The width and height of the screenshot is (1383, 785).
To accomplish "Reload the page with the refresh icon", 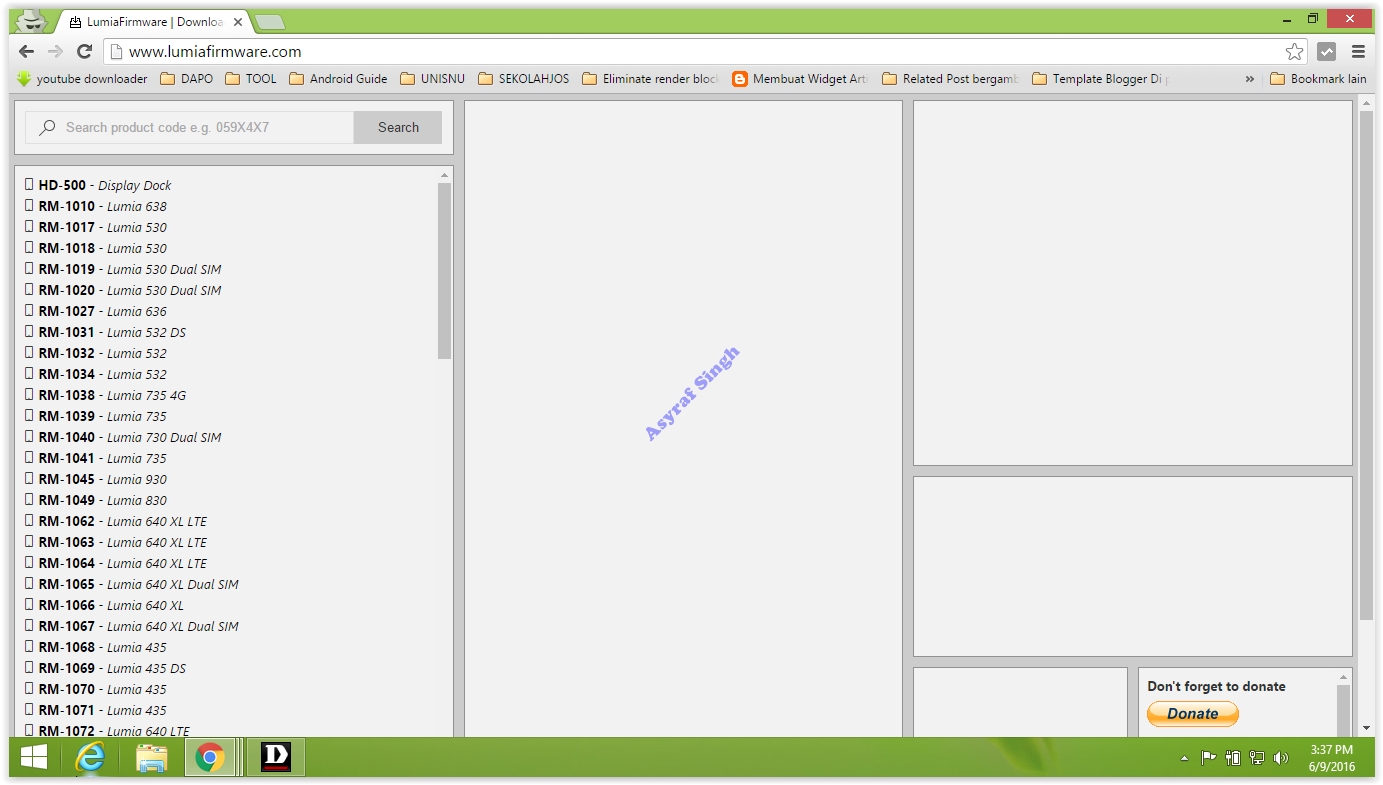I will click(85, 51).
